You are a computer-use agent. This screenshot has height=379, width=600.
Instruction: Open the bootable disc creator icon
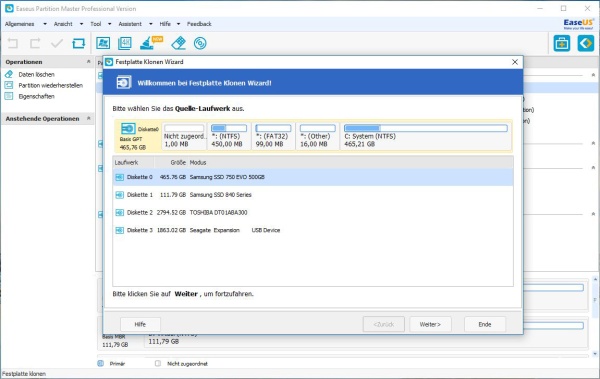point(200,43)
